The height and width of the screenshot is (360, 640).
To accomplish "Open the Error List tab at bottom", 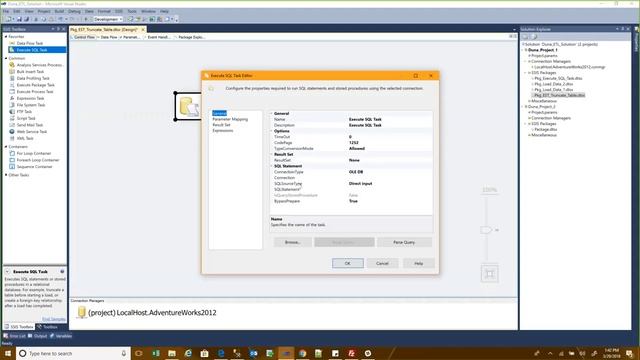I will click(x=14, y=336).
